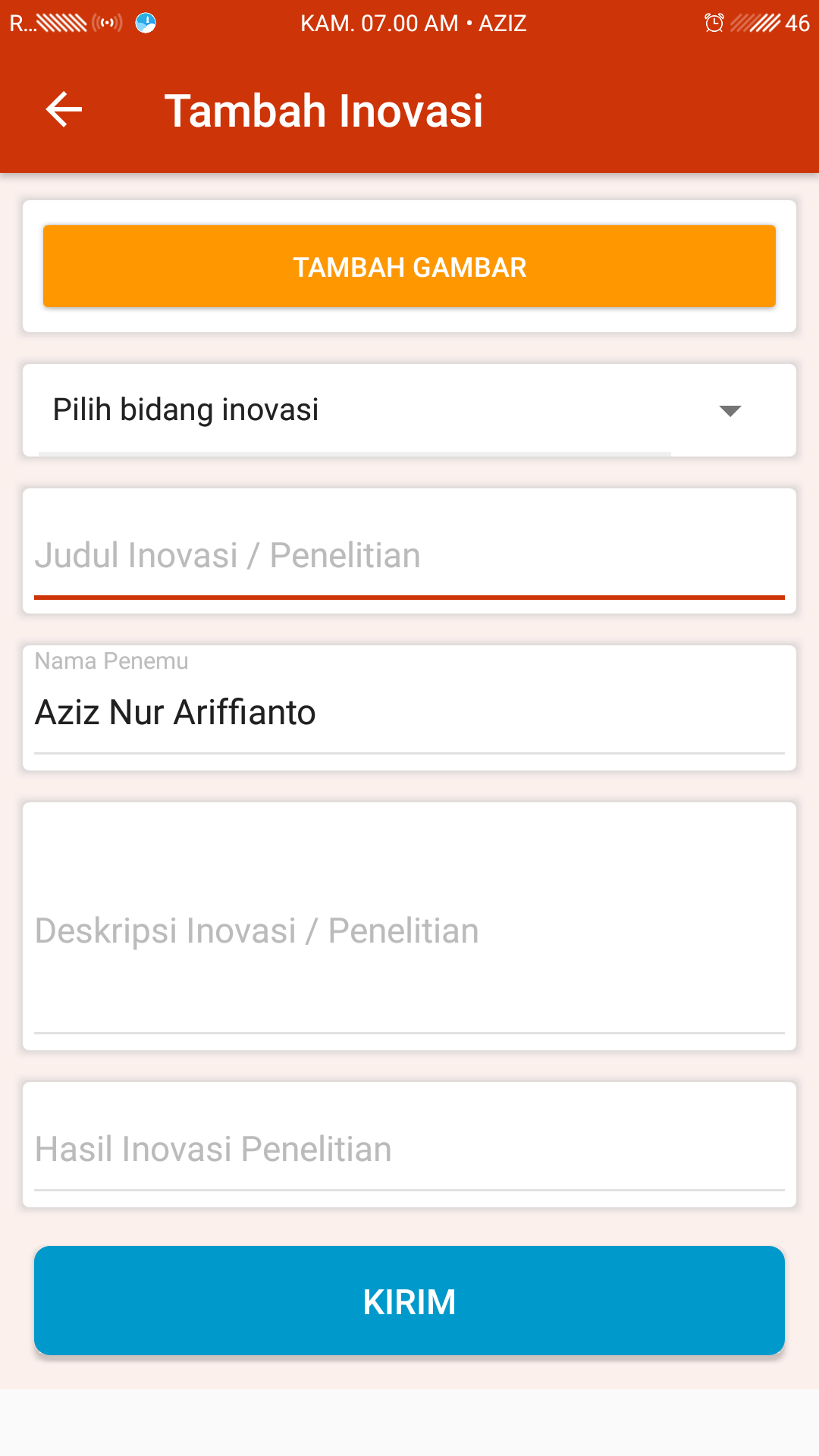Tap the Tambah Inovasi page title

324,111
